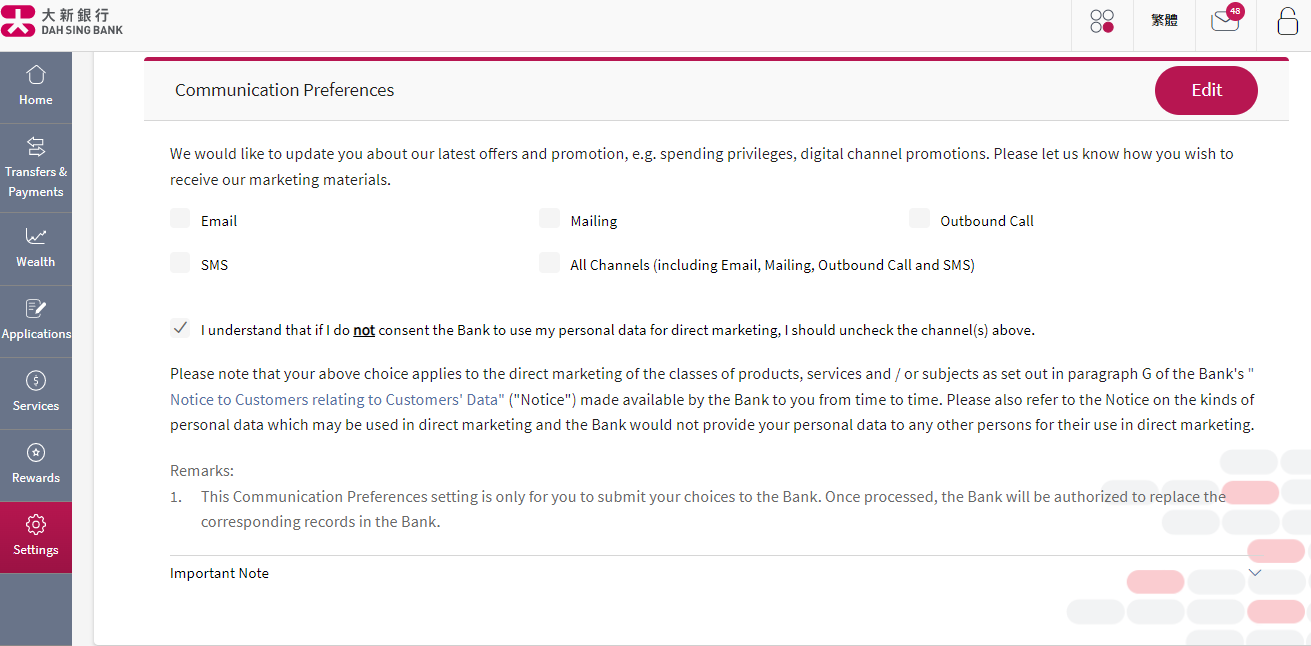Open Notice to Customers relating to Customers' Data link
Screen dimensions: 1311x646
pos(337,400)
